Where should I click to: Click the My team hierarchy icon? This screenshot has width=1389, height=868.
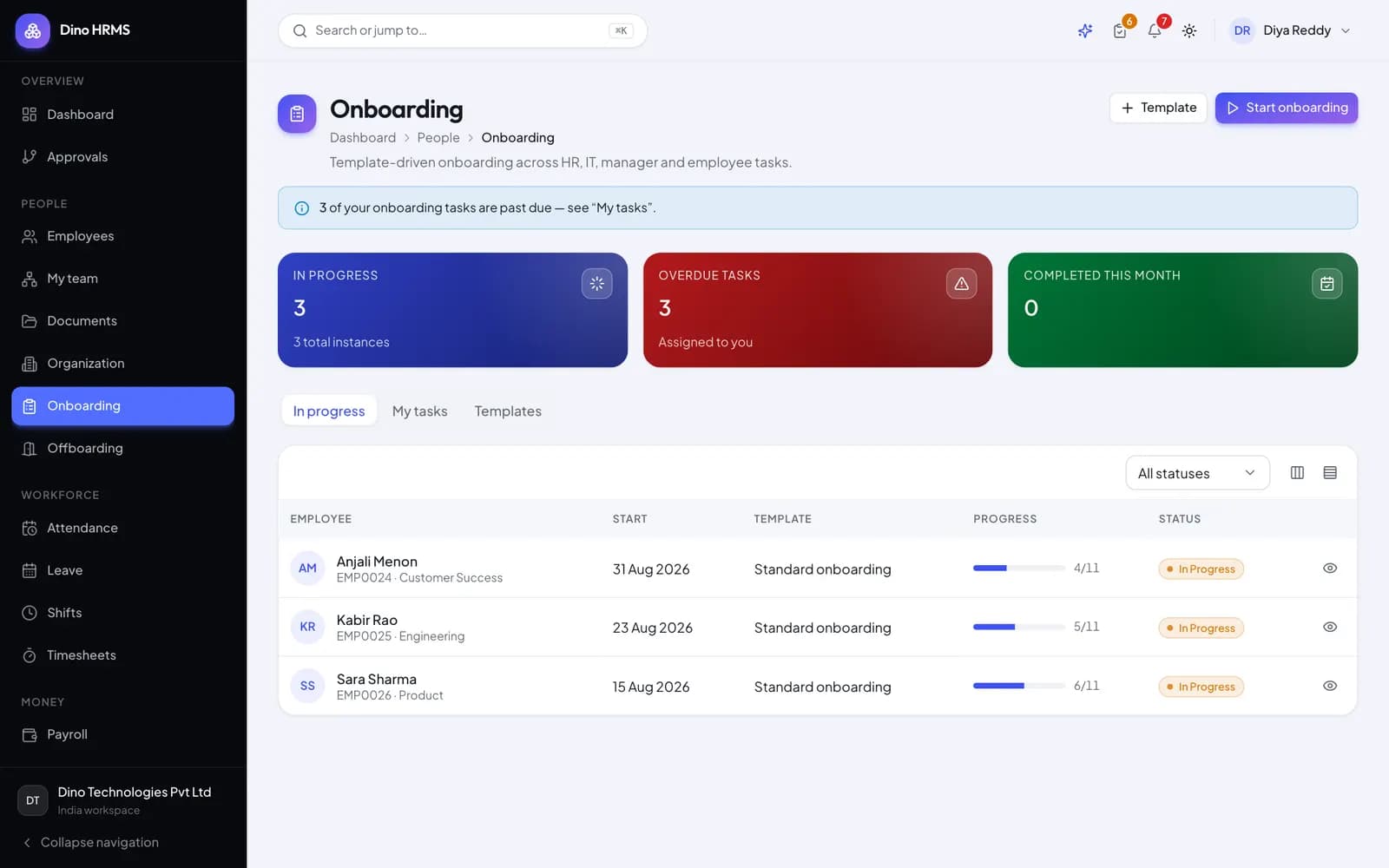30,279
